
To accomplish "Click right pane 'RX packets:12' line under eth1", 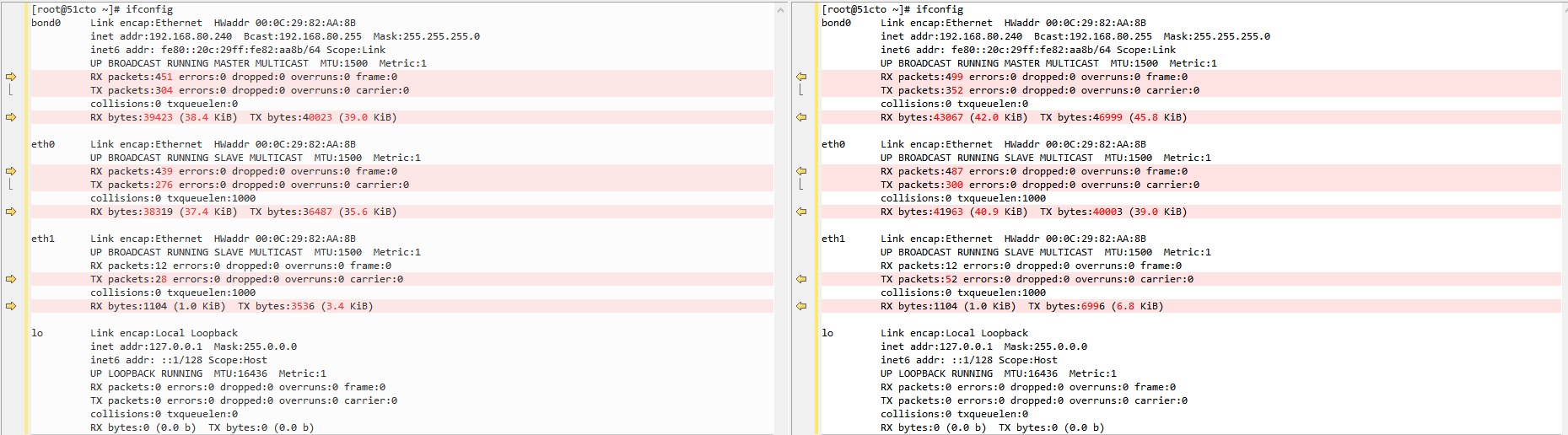I will point(1032,266).
